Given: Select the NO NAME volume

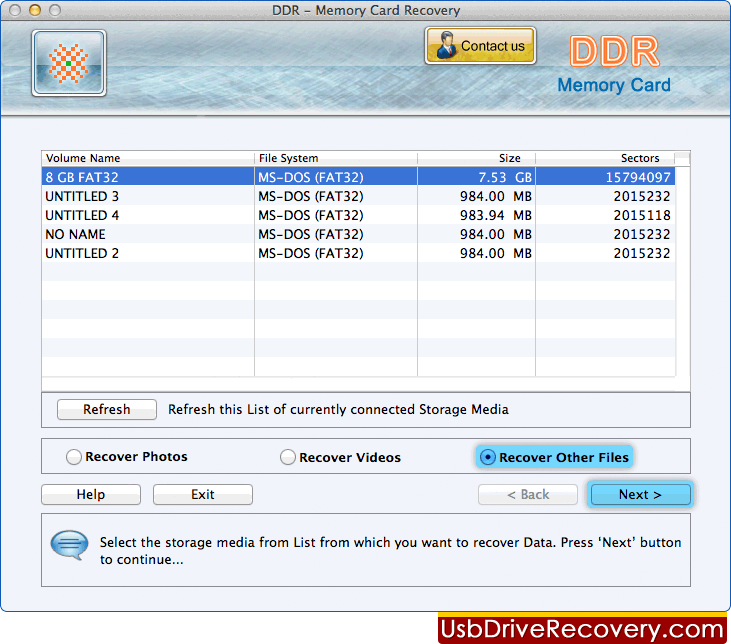Looking at the screenshot, I should (358, 234).
